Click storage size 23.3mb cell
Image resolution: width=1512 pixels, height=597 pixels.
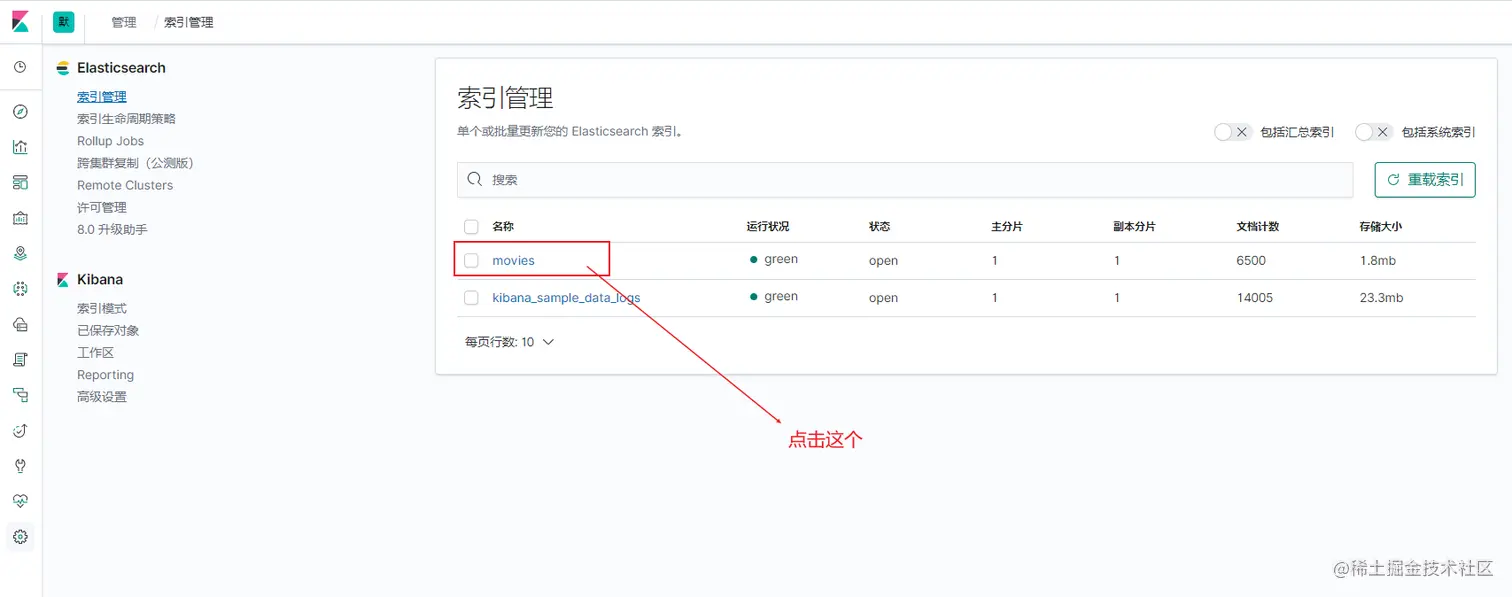click(1381, 298)
